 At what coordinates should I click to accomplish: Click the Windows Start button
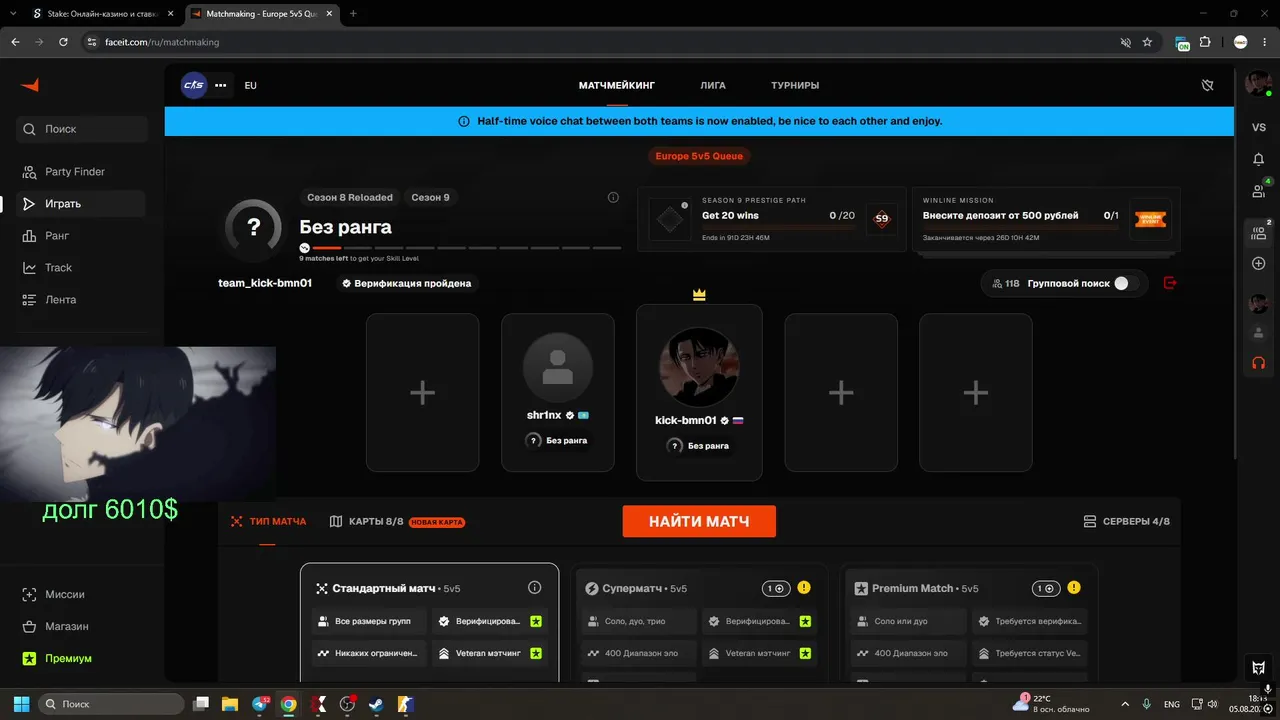point(22,704)
